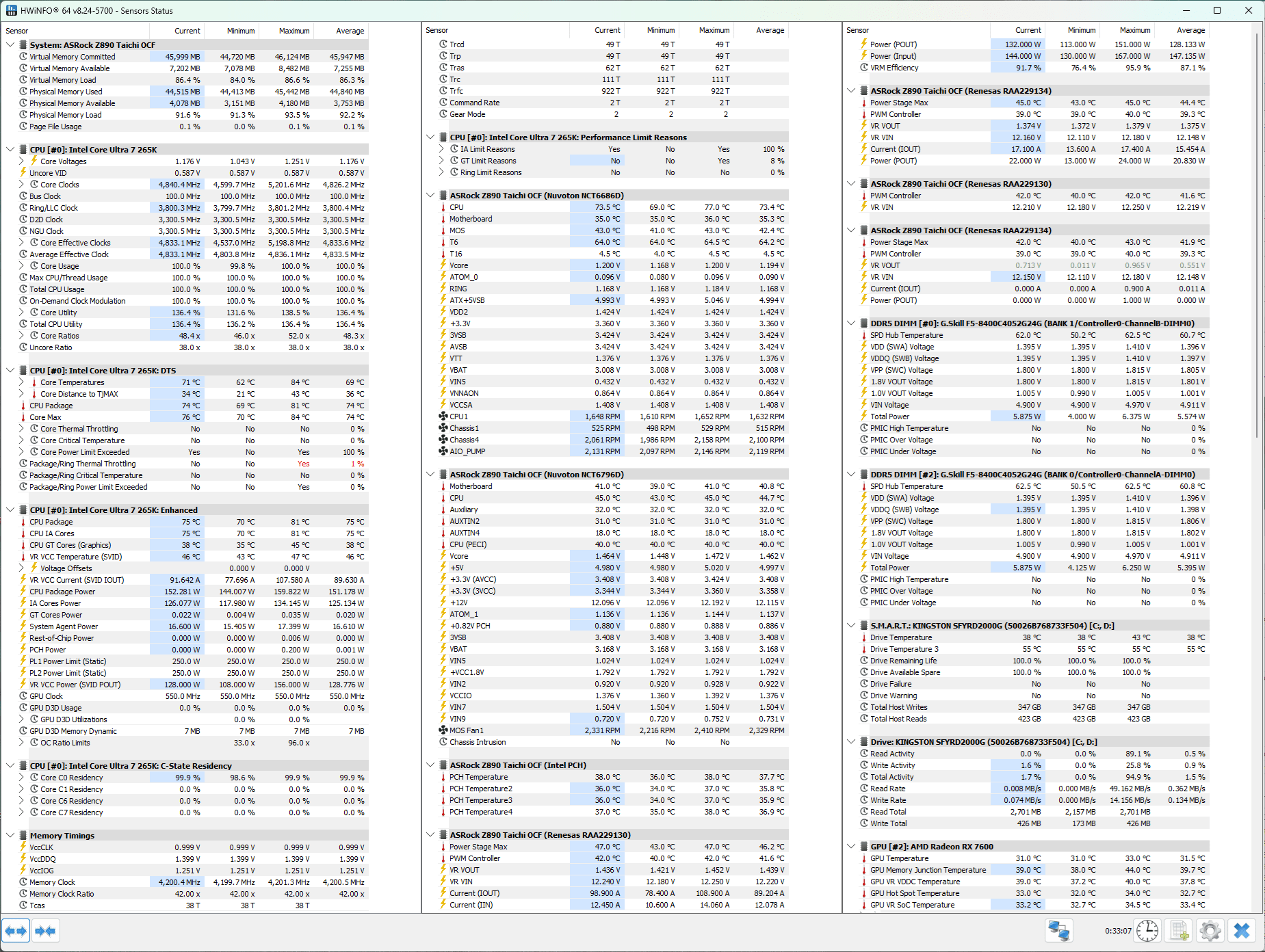
Task: Open remote sensor monitoring network icon
Action: pyautogui.click(x=1059, y=931)
